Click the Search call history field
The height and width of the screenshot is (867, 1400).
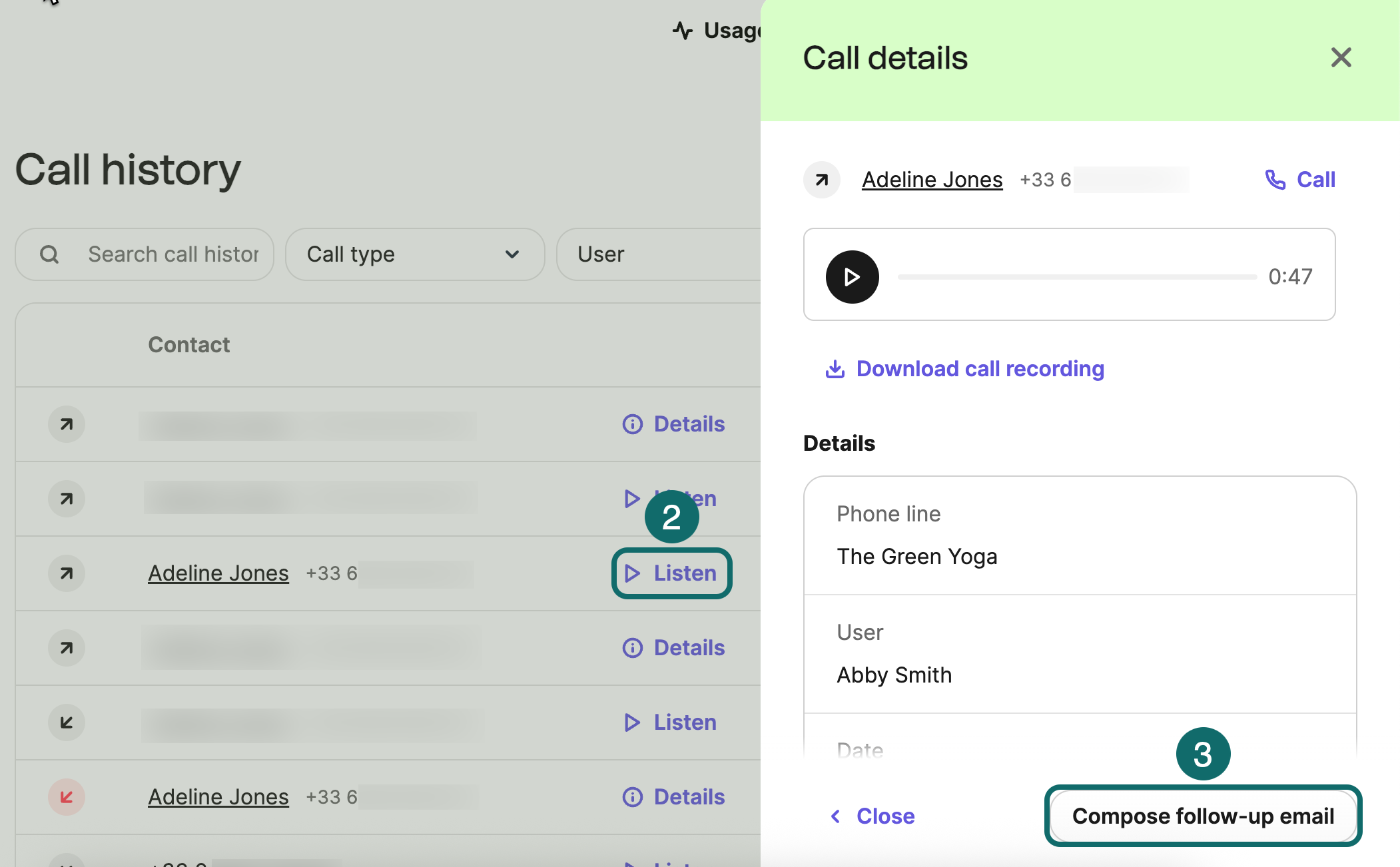tap(173, 254)
